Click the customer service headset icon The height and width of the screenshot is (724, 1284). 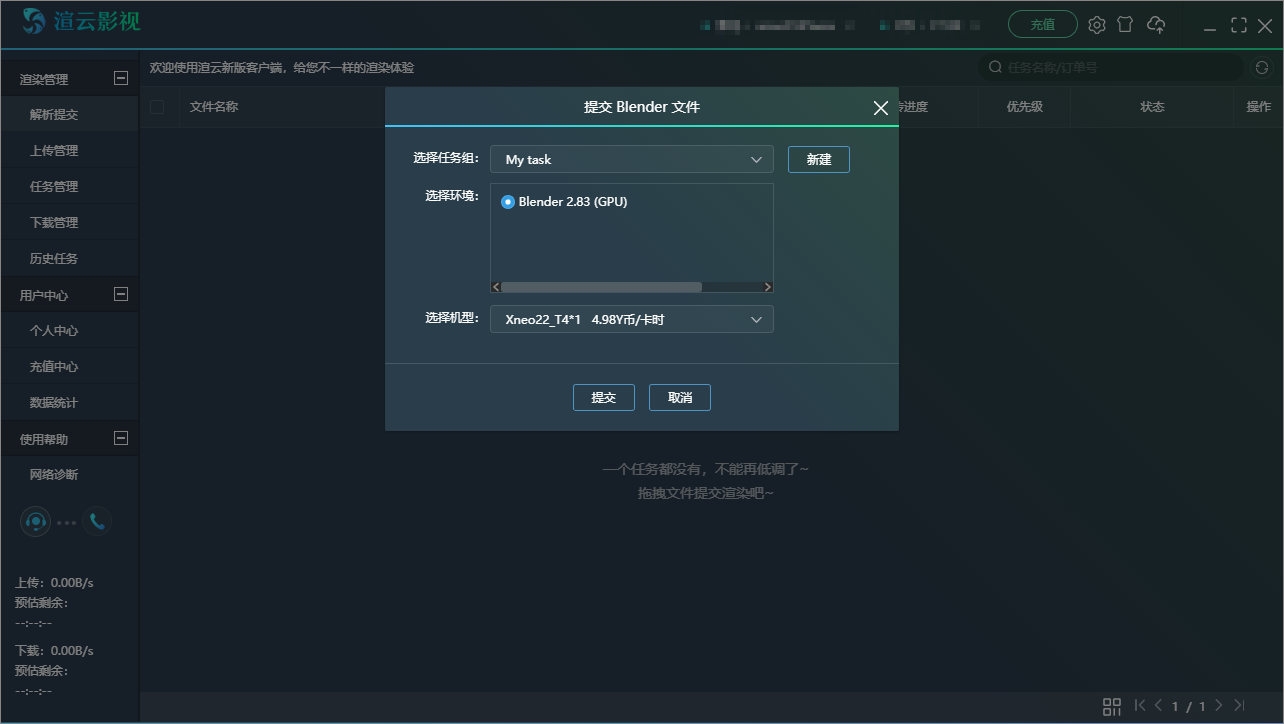pos(36,522)
